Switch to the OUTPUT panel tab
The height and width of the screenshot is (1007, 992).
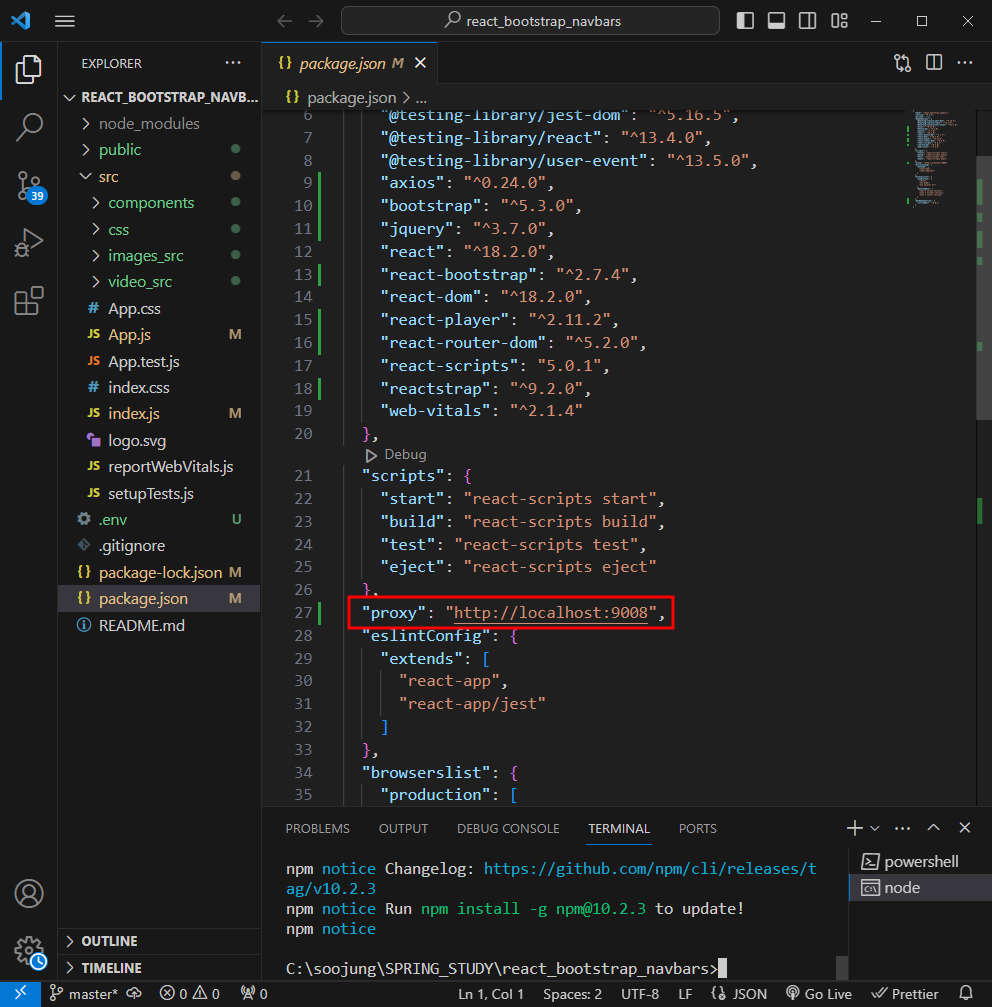point(403,828)
